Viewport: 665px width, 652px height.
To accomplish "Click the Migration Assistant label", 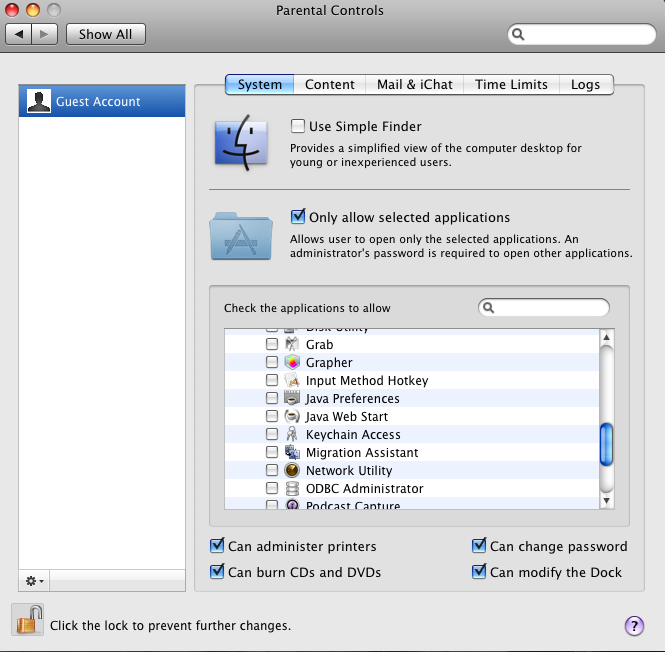I will pos(362,453).
